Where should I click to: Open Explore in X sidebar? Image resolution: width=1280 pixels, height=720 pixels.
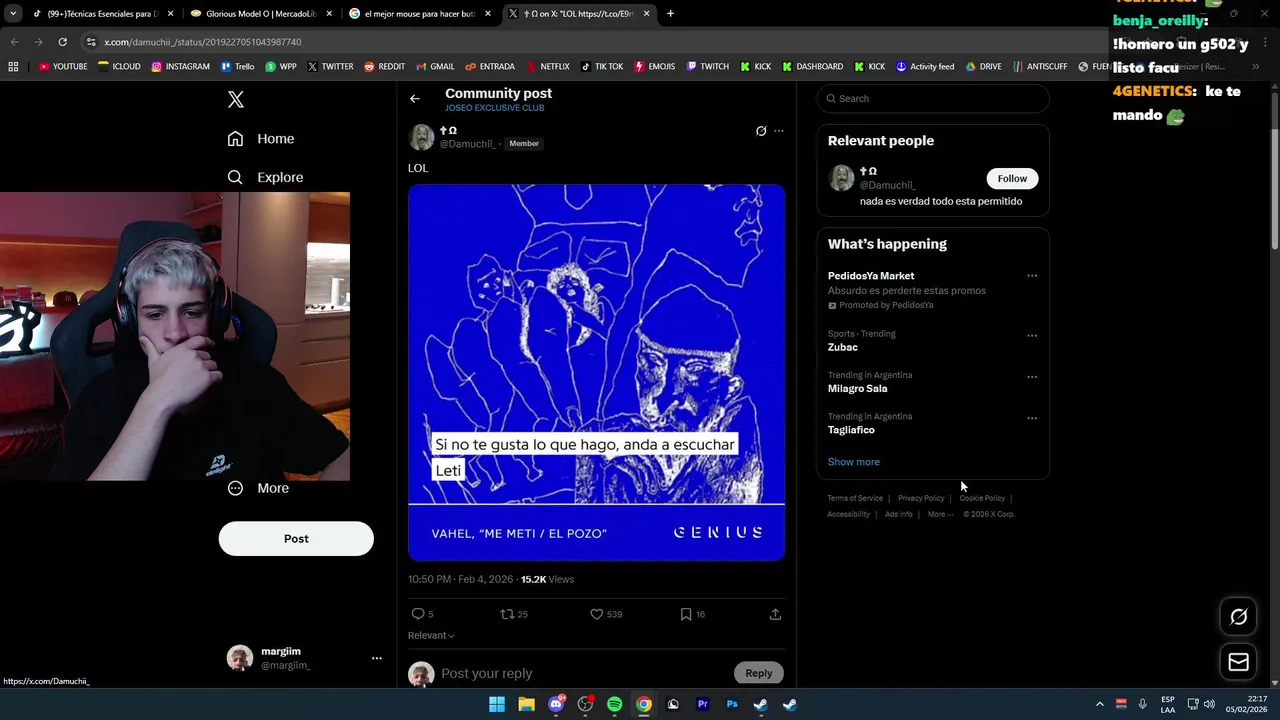265,177
